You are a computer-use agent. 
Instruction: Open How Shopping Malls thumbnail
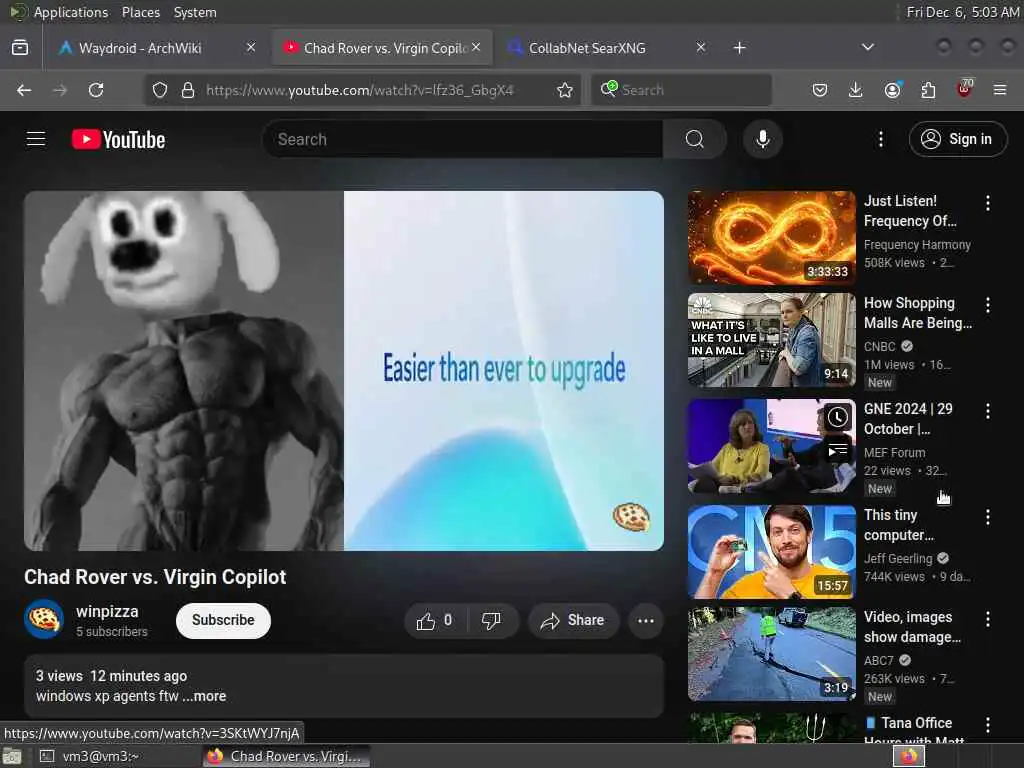click(771, 340)
